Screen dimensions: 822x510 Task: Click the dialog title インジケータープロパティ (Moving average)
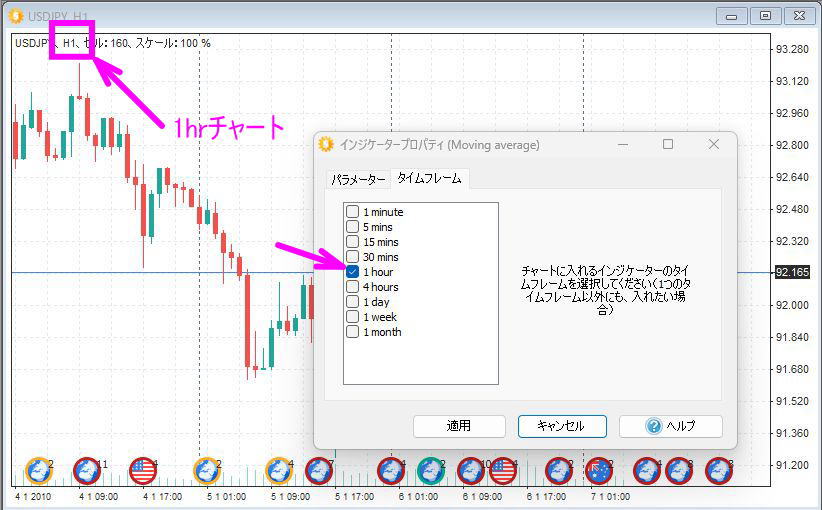(x=439, y=145)
